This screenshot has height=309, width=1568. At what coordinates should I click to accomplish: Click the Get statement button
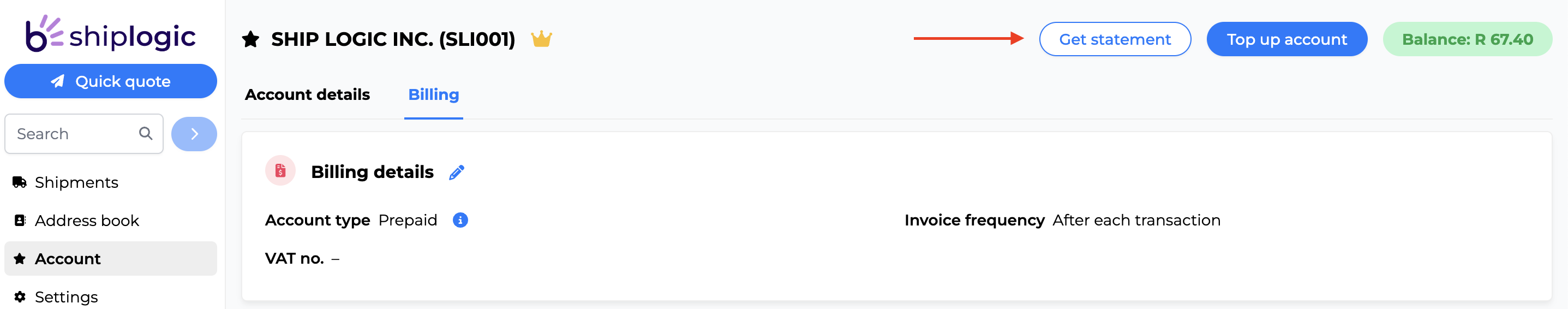pyautogui.click(x=1115, y=39)
